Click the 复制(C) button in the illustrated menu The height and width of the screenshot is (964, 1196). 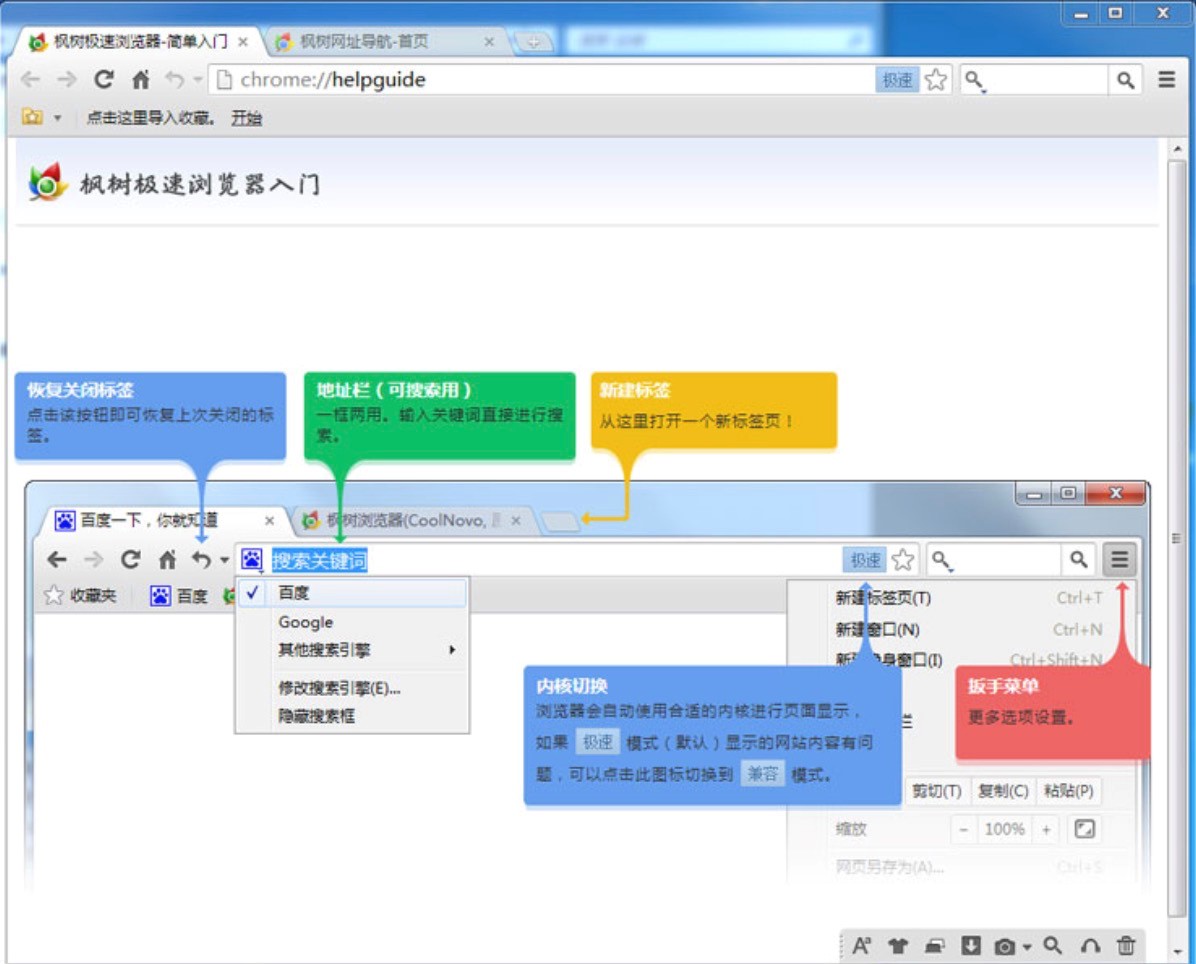(1003, 791)
